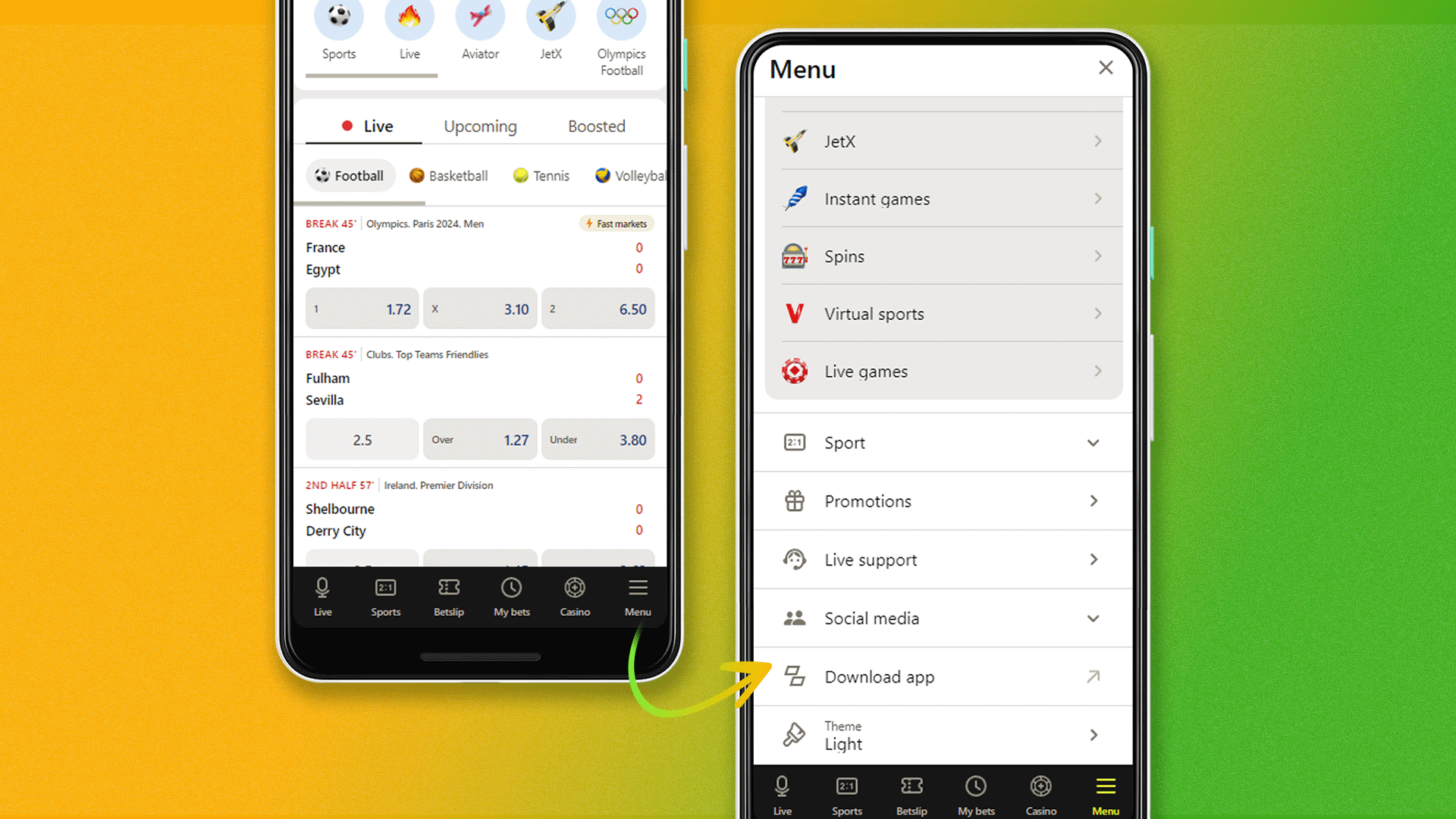Tap the Betslip icon
1456x819 pixels.
point(448,596)
